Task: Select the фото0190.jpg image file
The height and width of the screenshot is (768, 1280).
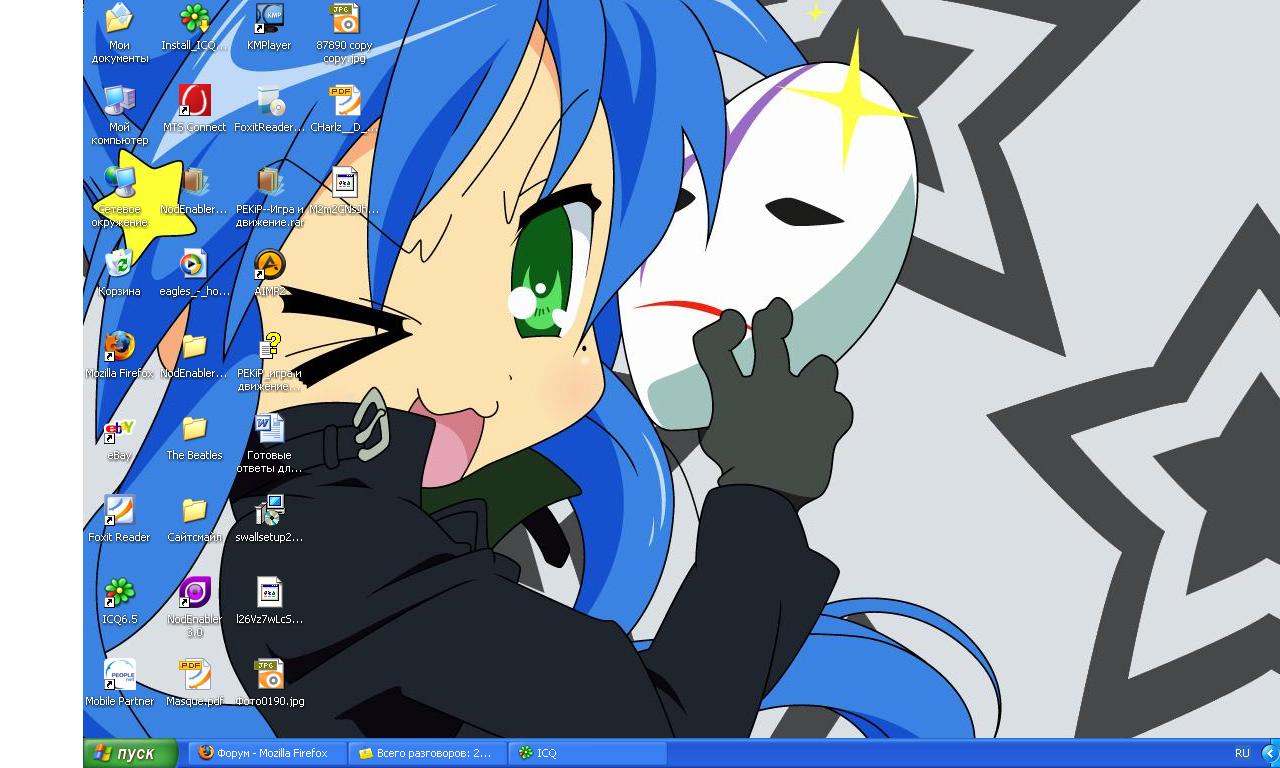Action: coord(269,674)
